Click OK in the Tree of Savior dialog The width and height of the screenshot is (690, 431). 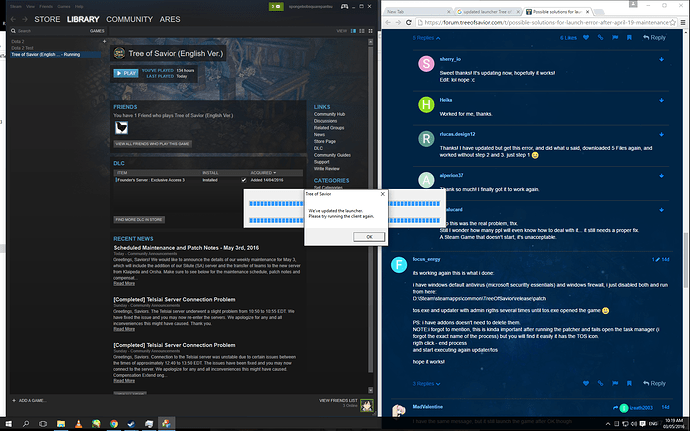pyautogui.click(x=369, y=236)
